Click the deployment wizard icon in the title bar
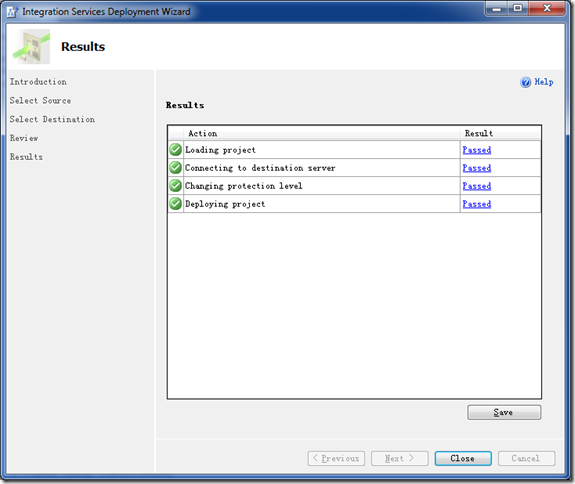 click(12, 12)
